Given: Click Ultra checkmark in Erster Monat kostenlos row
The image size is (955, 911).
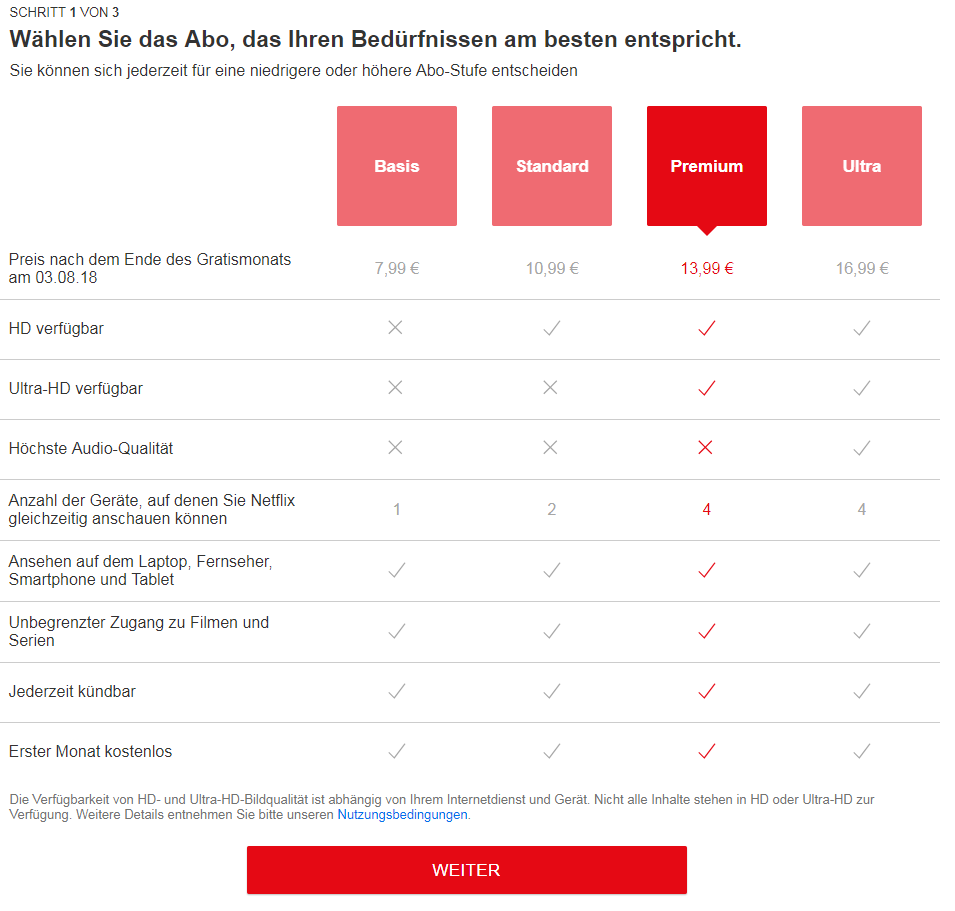Looking at the screenshot, I should coord(862,751).
